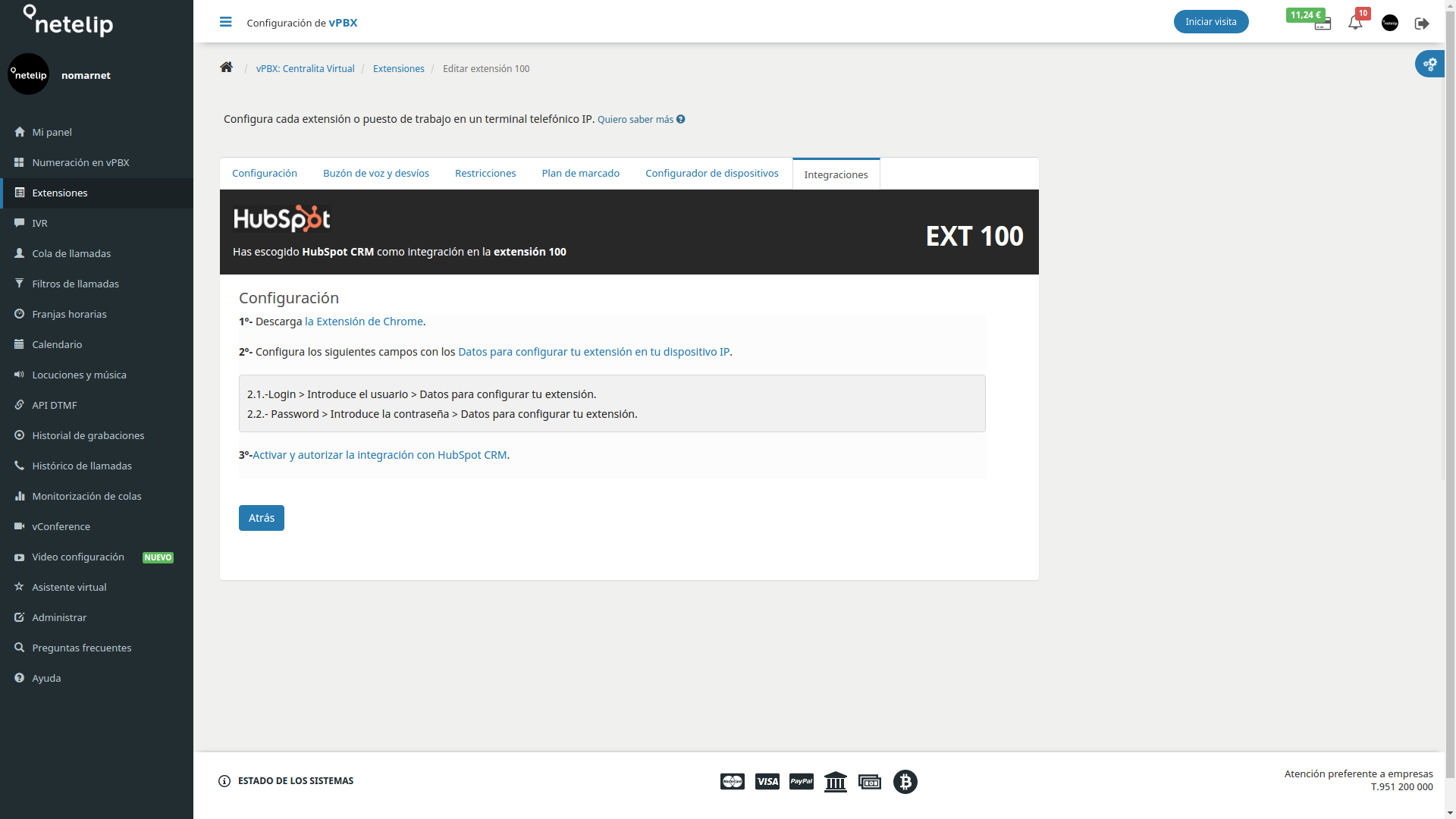Open Filtros de llamadas menu item

pos(97,284)
